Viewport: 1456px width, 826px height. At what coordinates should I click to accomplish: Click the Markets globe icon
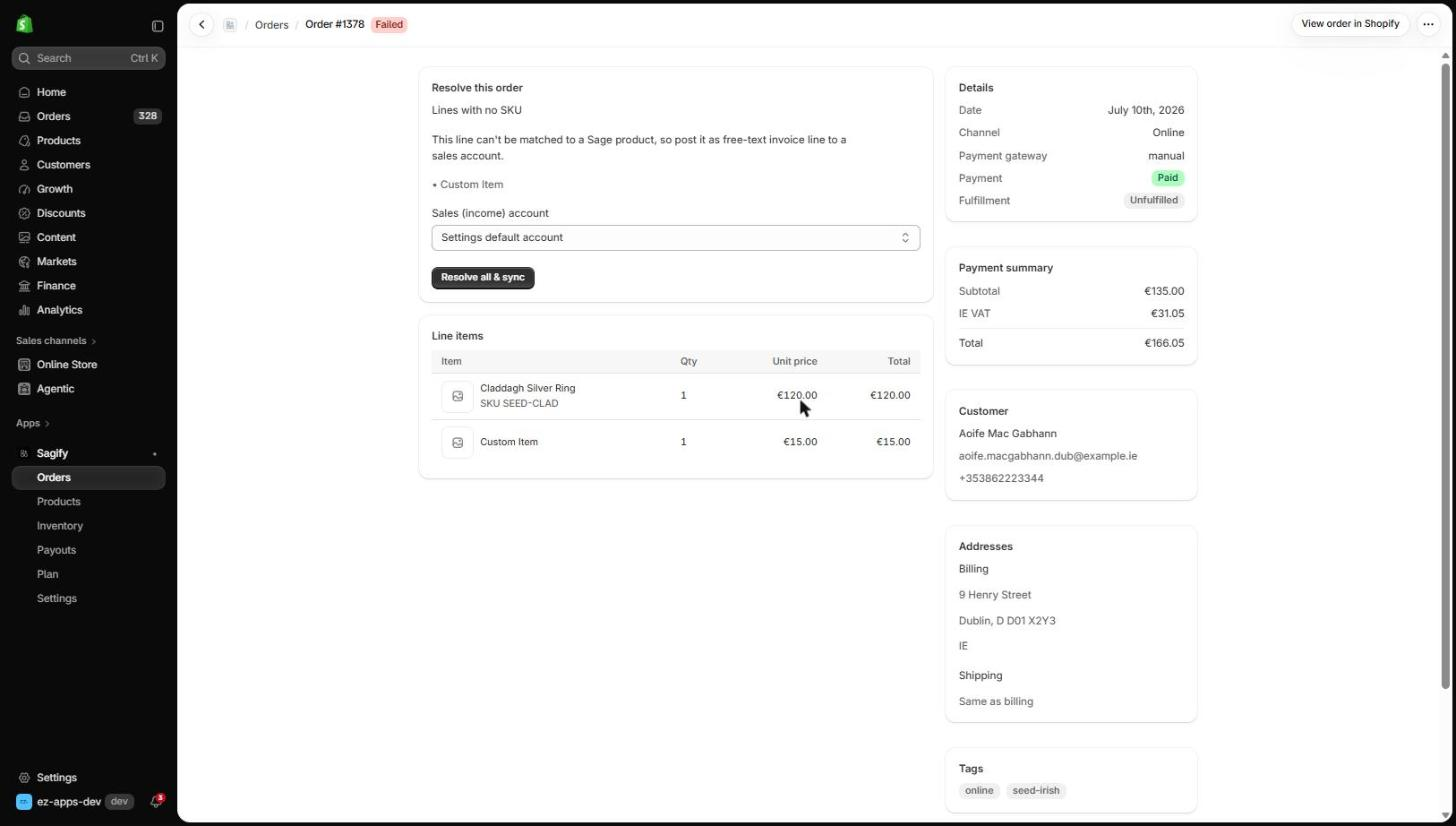pos(25,262)
